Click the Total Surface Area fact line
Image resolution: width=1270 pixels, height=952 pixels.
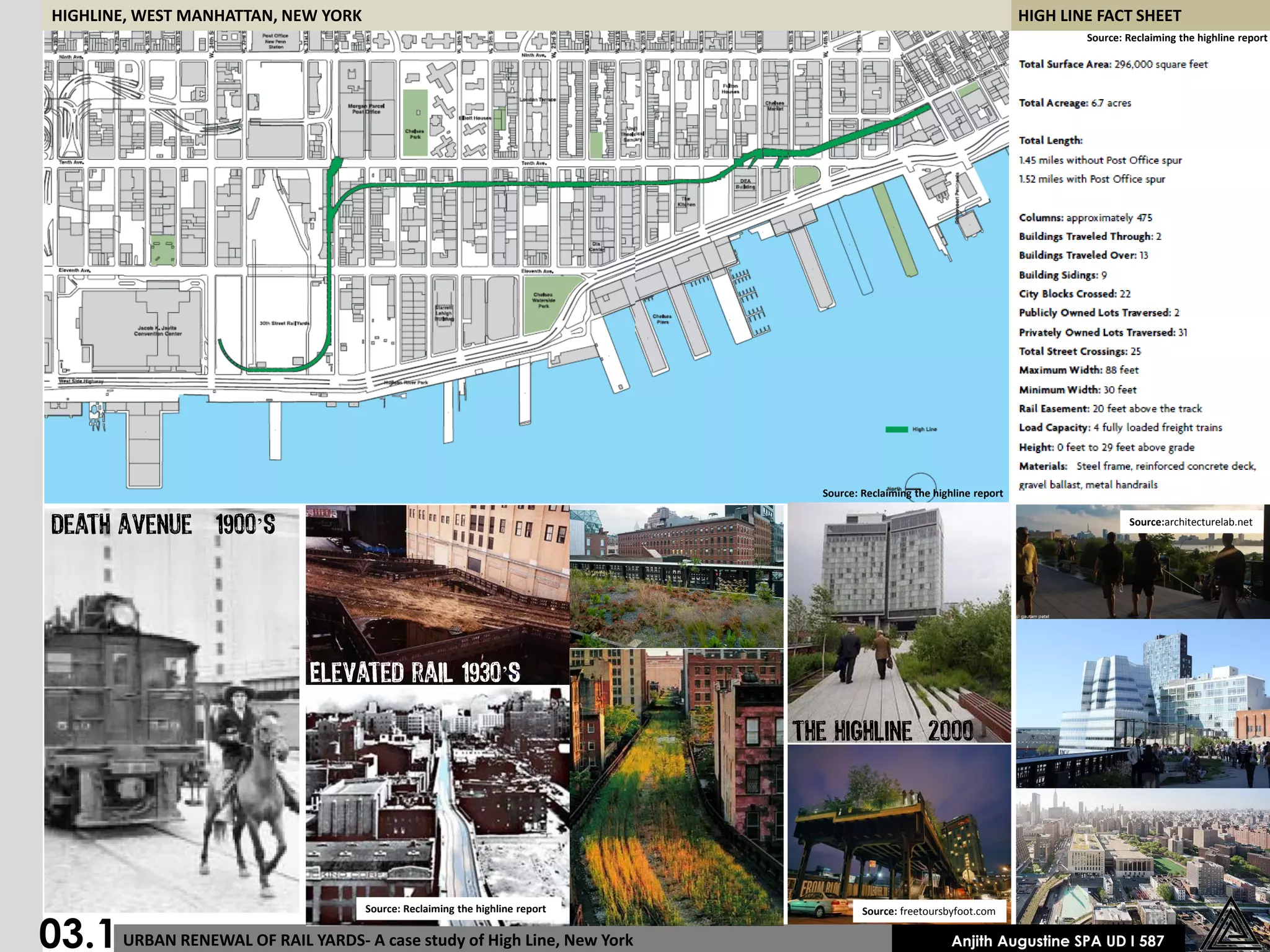1112,64
